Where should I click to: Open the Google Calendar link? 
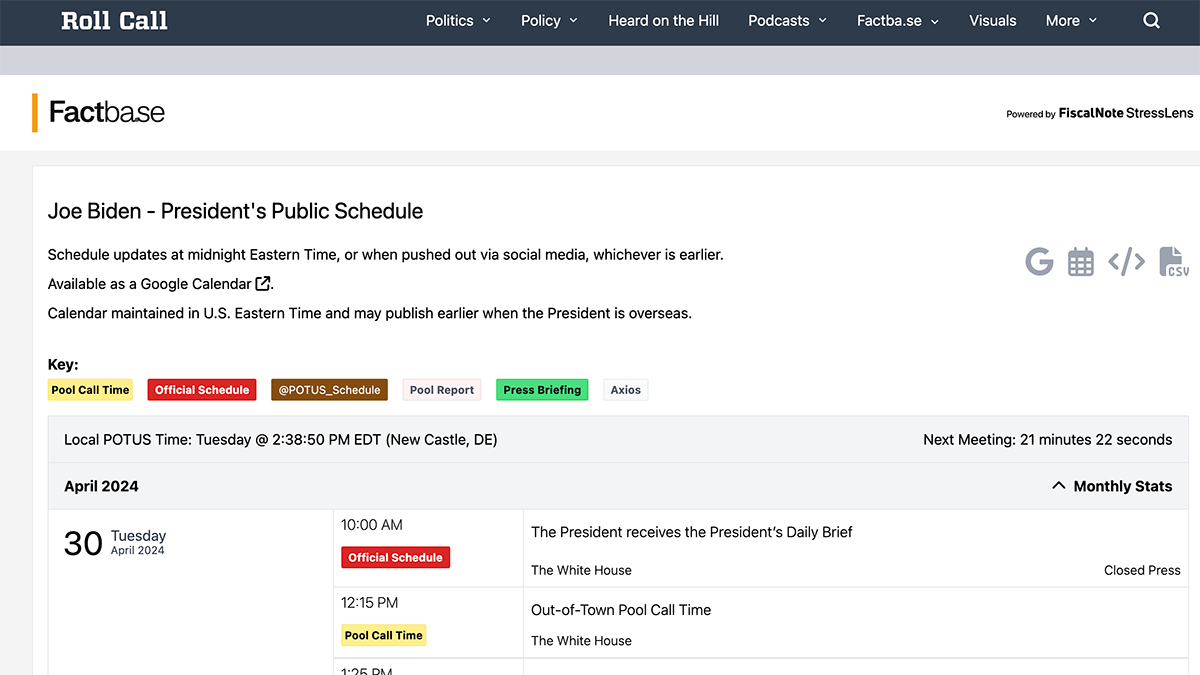(x=196, y=284)
